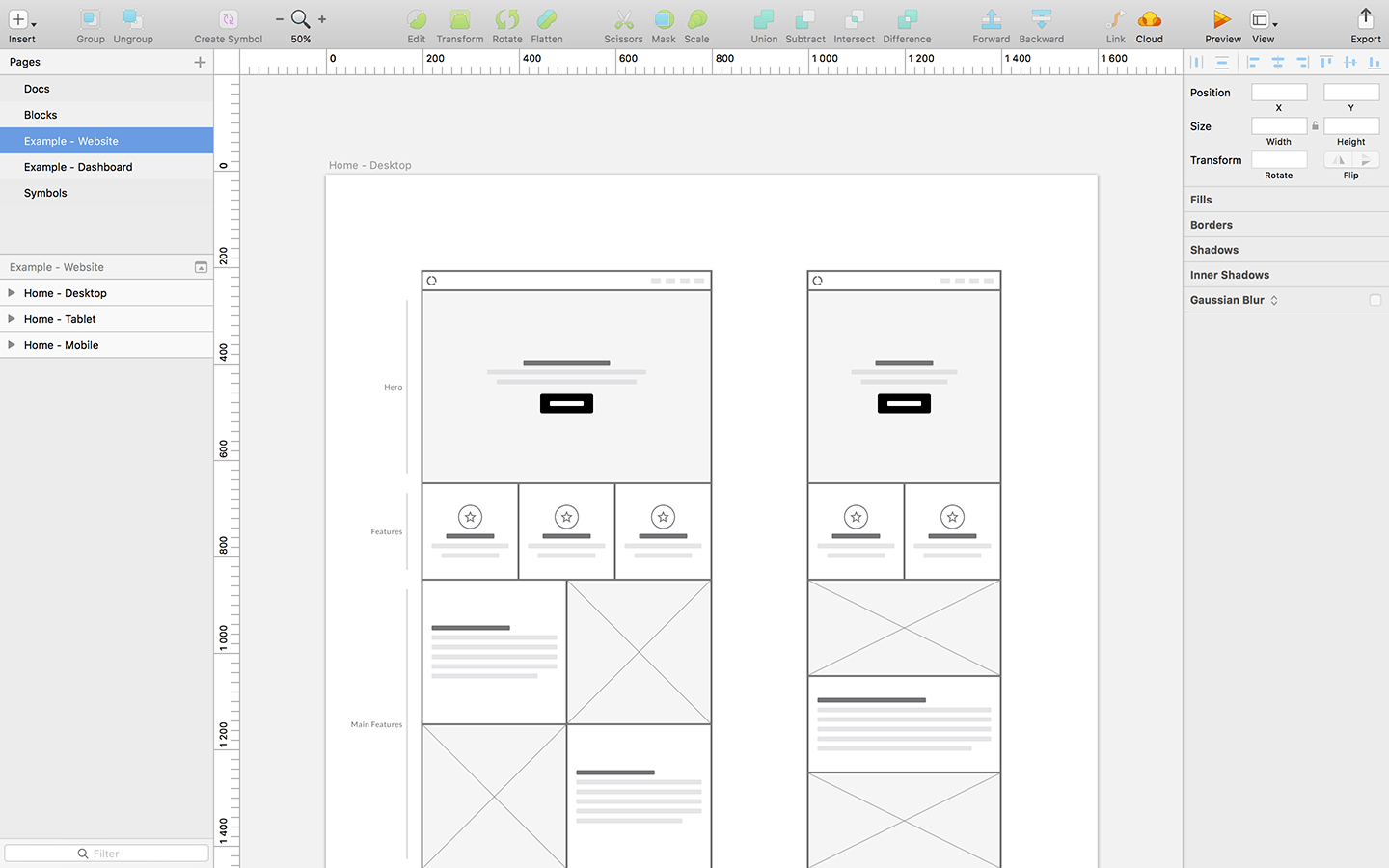The height and width of the screenshot is (868, 1389).
Task: Click the Position X field
Action: tap(1279, 93)
